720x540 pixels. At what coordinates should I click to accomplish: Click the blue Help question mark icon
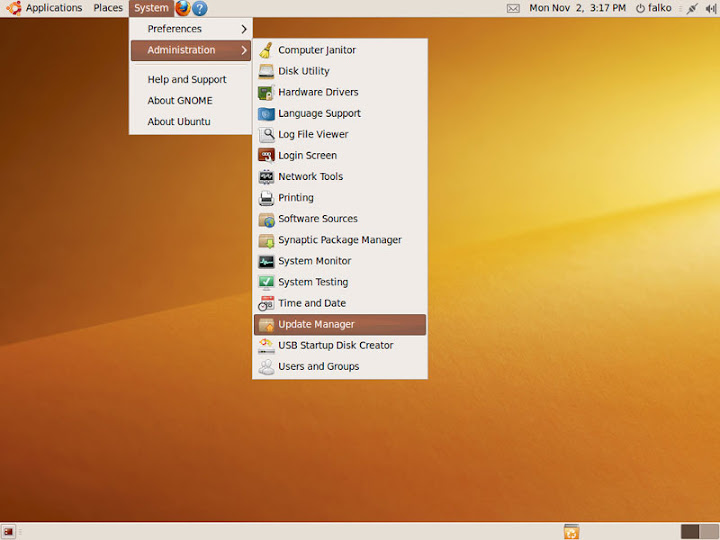(200, 8)
